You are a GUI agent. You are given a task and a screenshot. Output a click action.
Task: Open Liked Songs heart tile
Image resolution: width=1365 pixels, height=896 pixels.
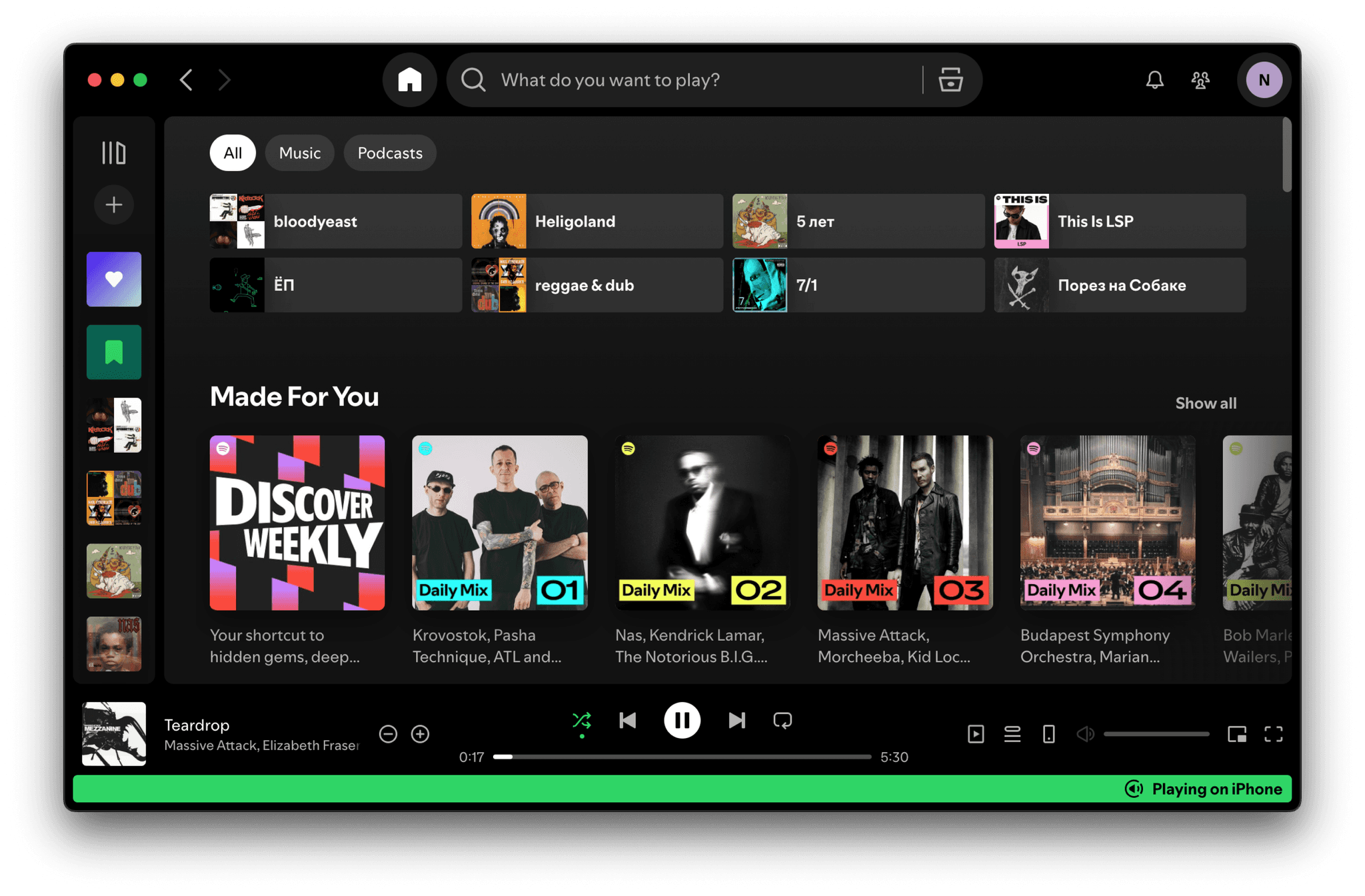click(113, 279)
